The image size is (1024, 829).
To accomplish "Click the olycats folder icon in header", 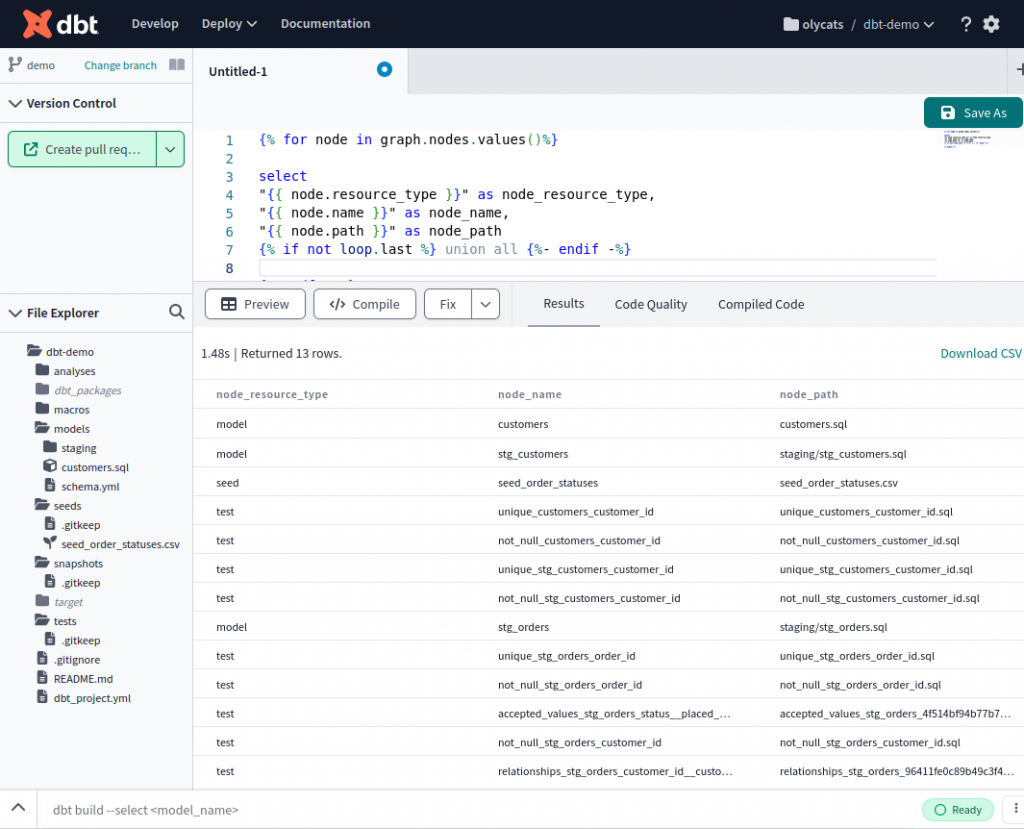I will pos(791,24).
